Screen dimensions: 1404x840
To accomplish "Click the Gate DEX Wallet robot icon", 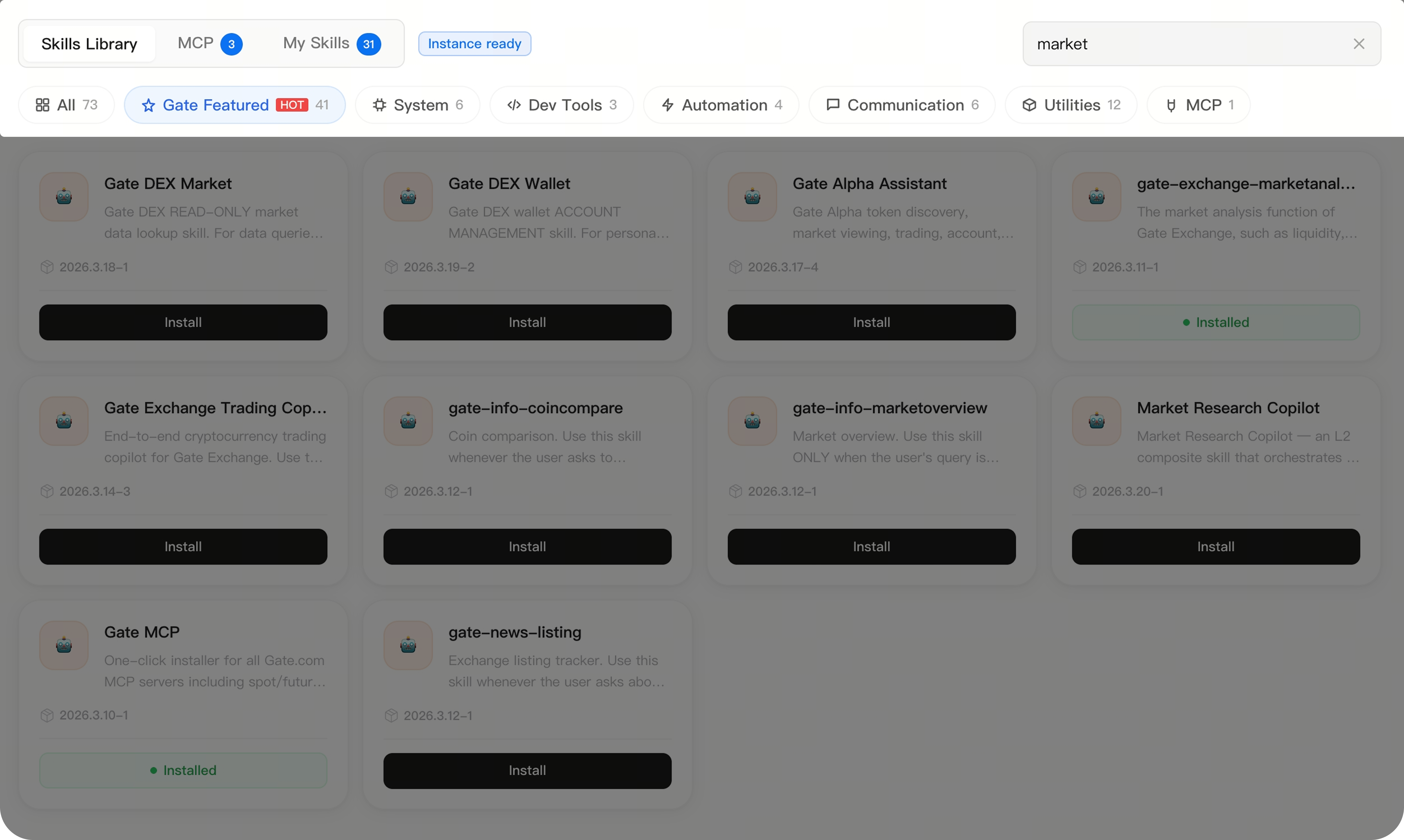I will 408,197.
